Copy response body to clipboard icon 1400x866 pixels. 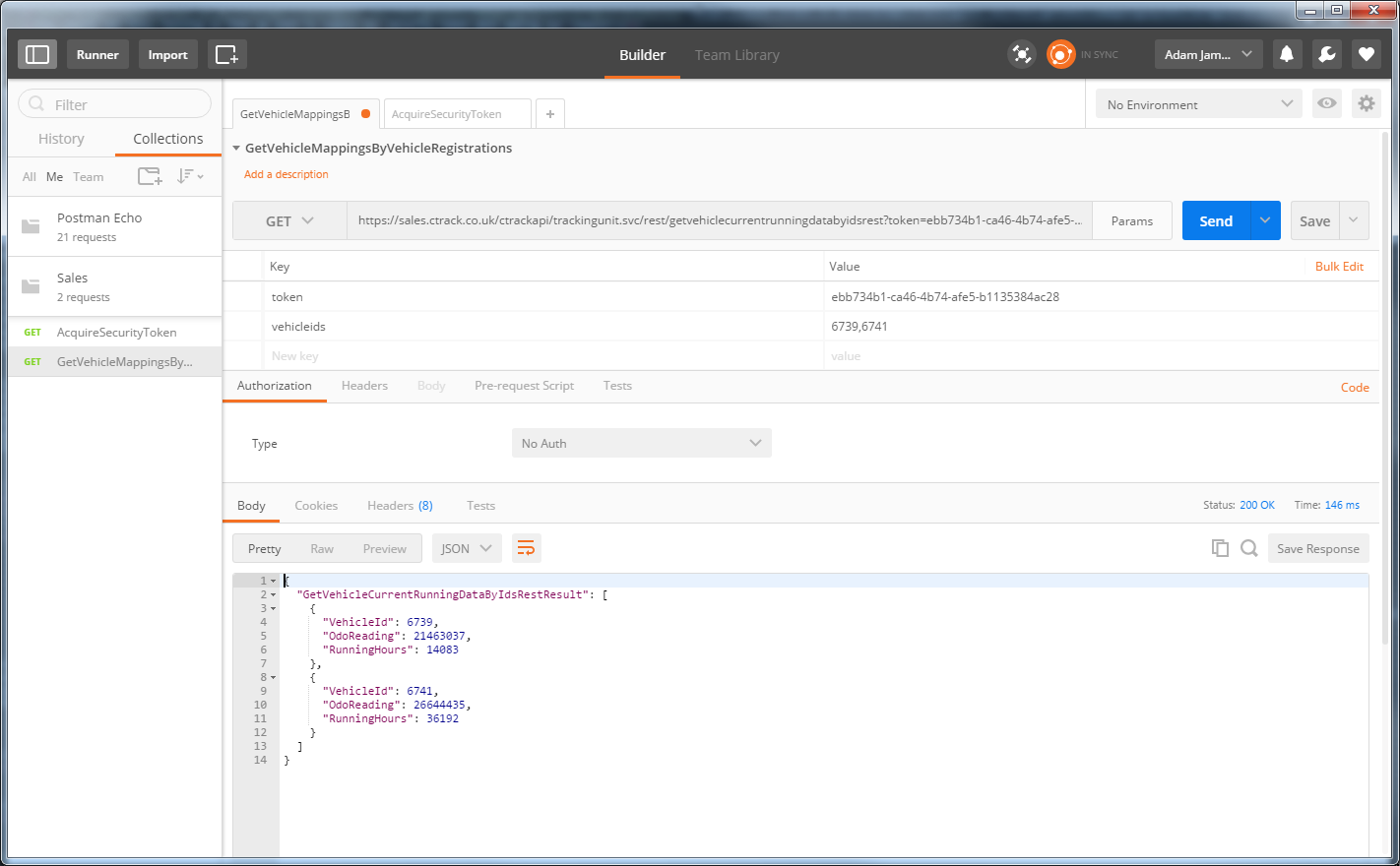pyautogui.click(x=1220, y=548)
